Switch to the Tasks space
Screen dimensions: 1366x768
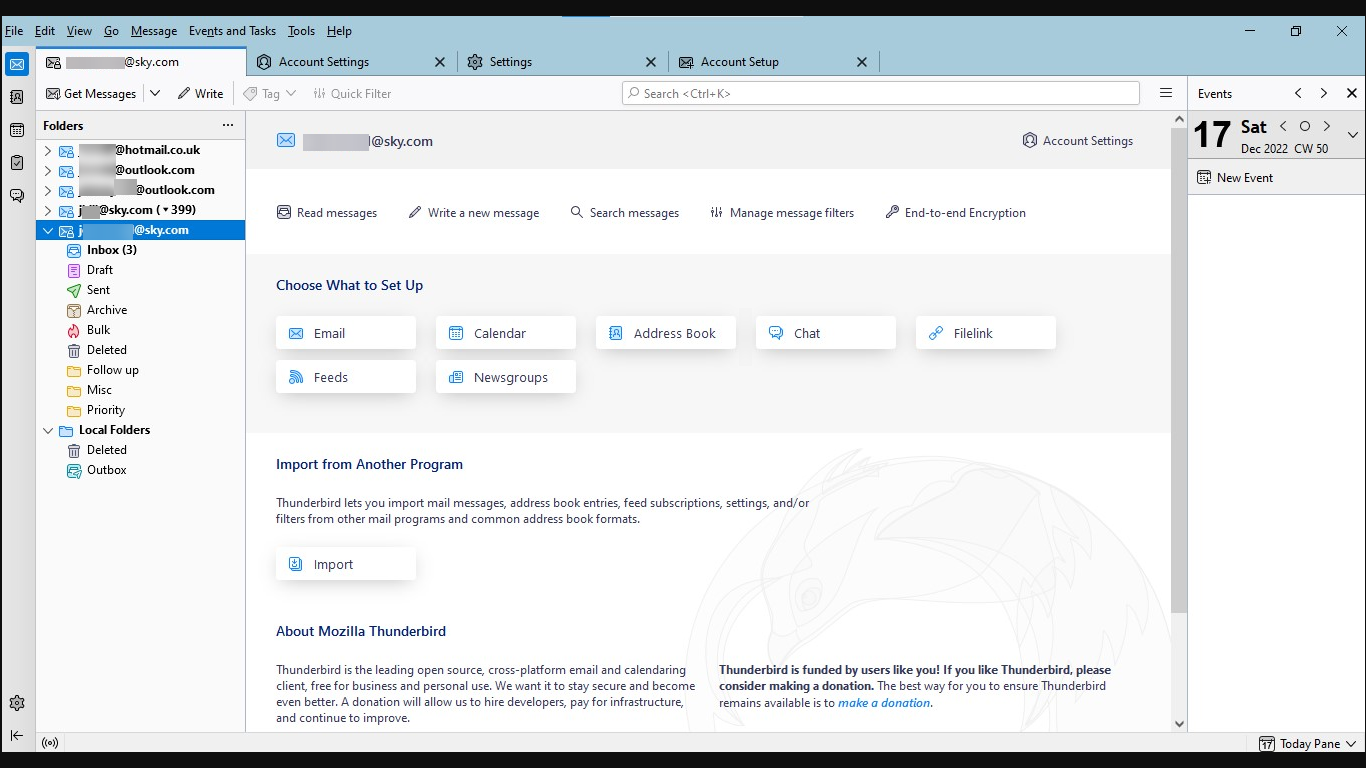pos(16,162)
